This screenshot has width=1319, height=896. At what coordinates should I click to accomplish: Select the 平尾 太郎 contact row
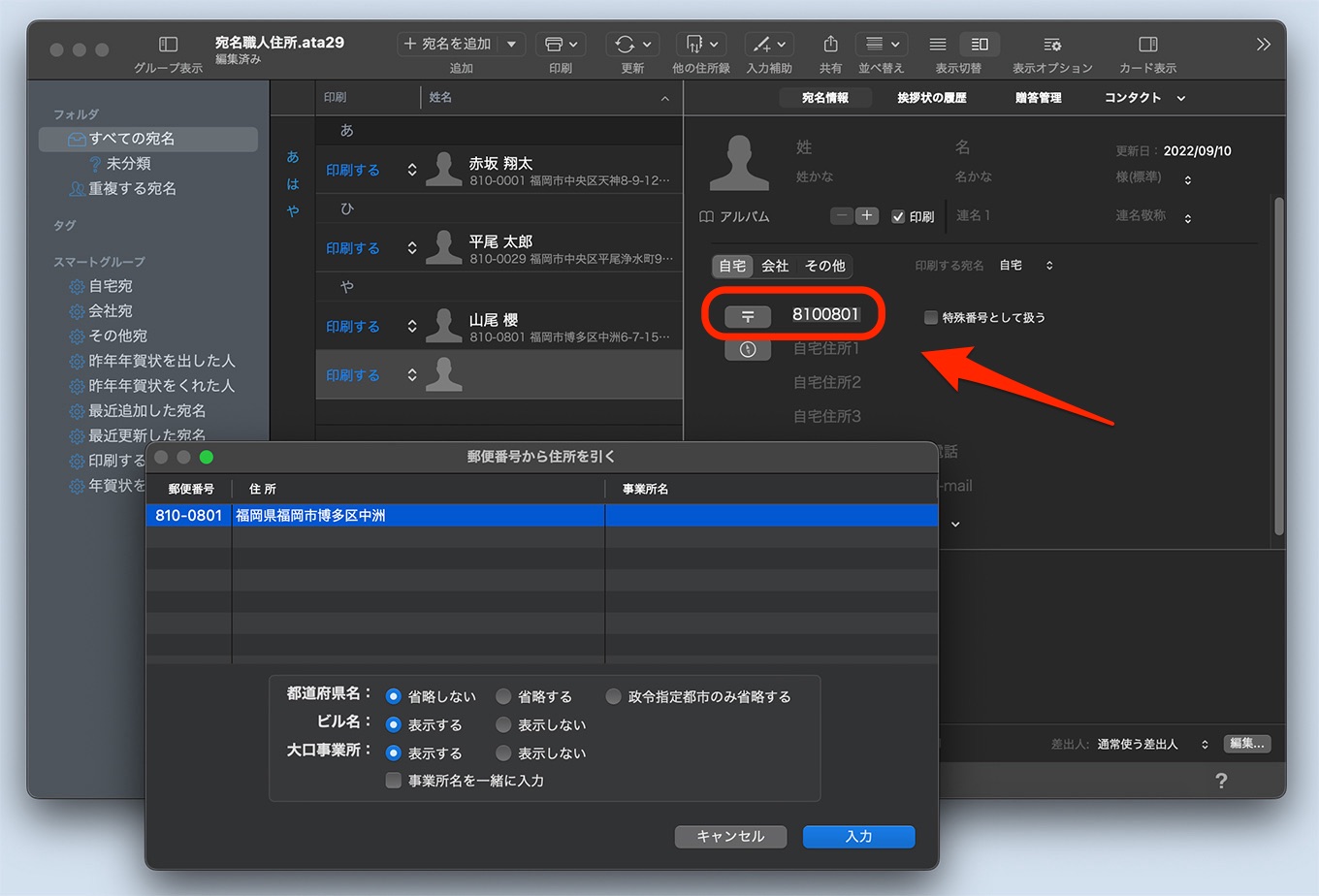(x=499, y=248)
